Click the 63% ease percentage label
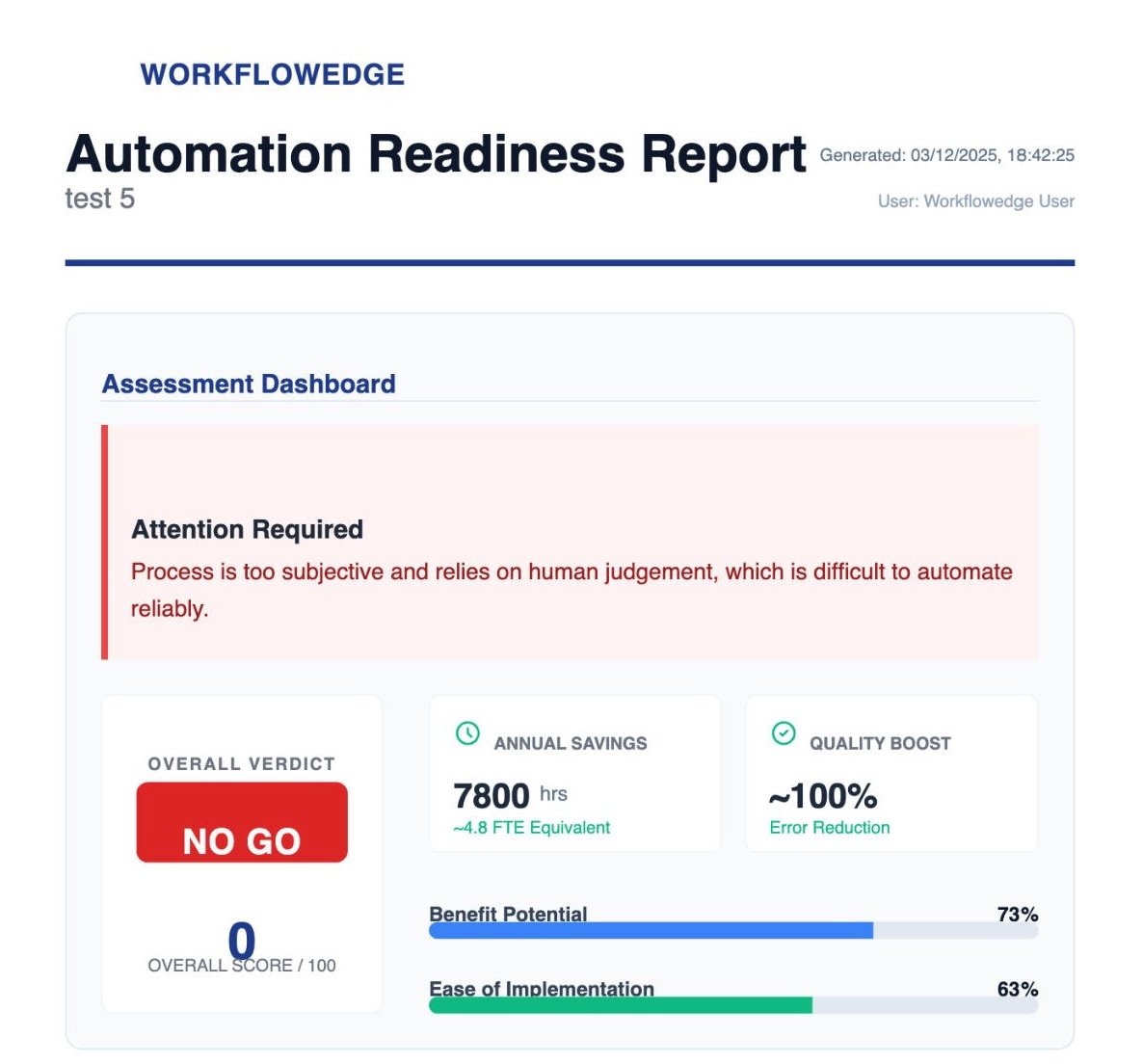The image size is (1143, 1064). pyautogui.click(x=1017, y=989)
